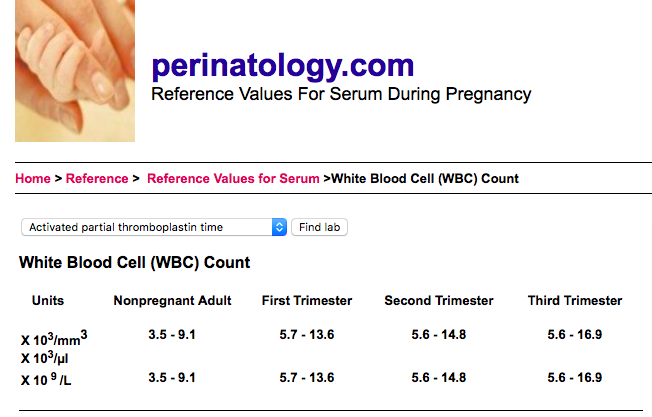
Task: Select the Third Trimester column header
Action: pos(575,301)
